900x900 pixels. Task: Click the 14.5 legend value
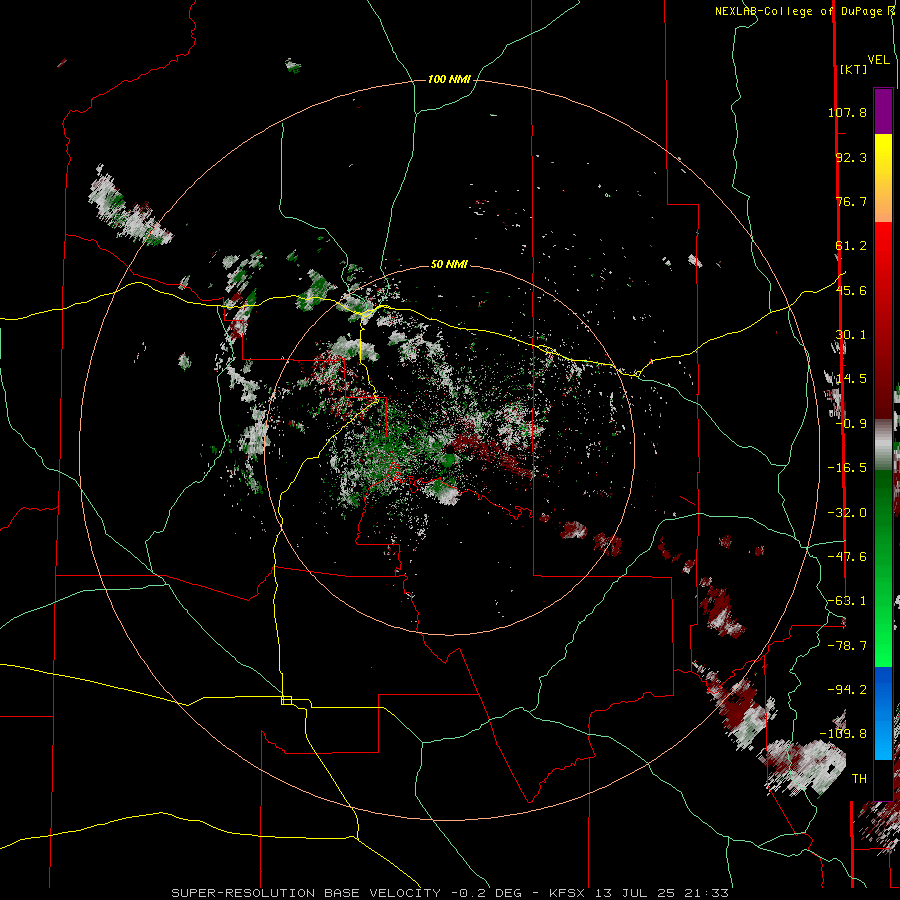(x=851, y=379)
